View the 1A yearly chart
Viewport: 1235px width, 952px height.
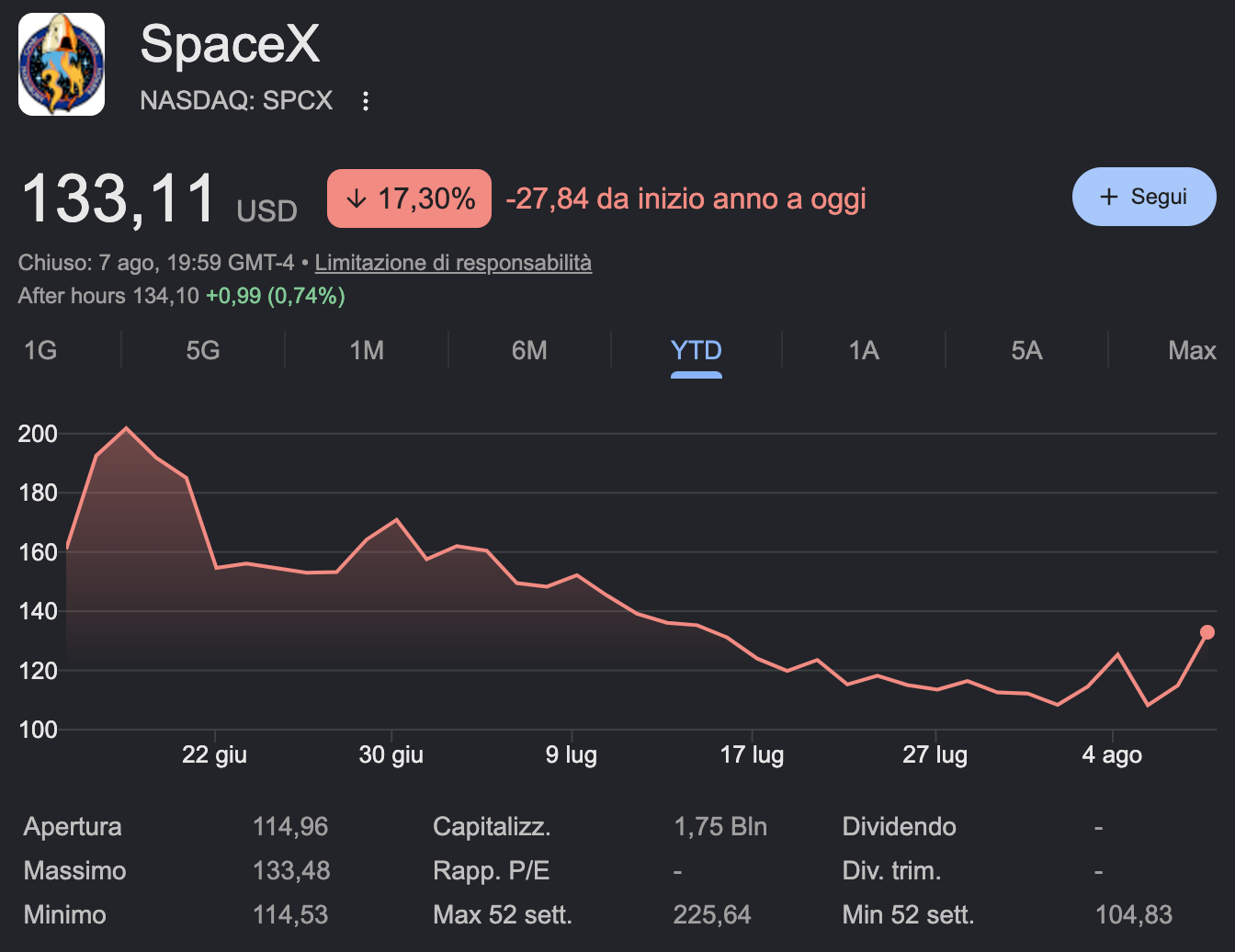tap(864, 350)
